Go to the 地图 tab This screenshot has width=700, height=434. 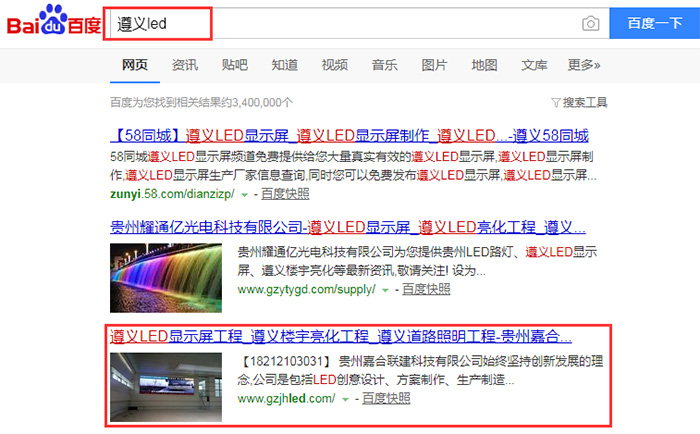(484, 65)
